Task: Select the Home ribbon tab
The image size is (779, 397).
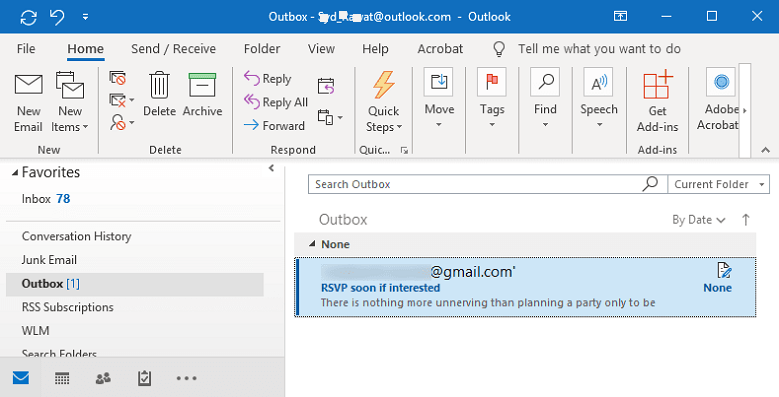Action: tap(85, 49)
